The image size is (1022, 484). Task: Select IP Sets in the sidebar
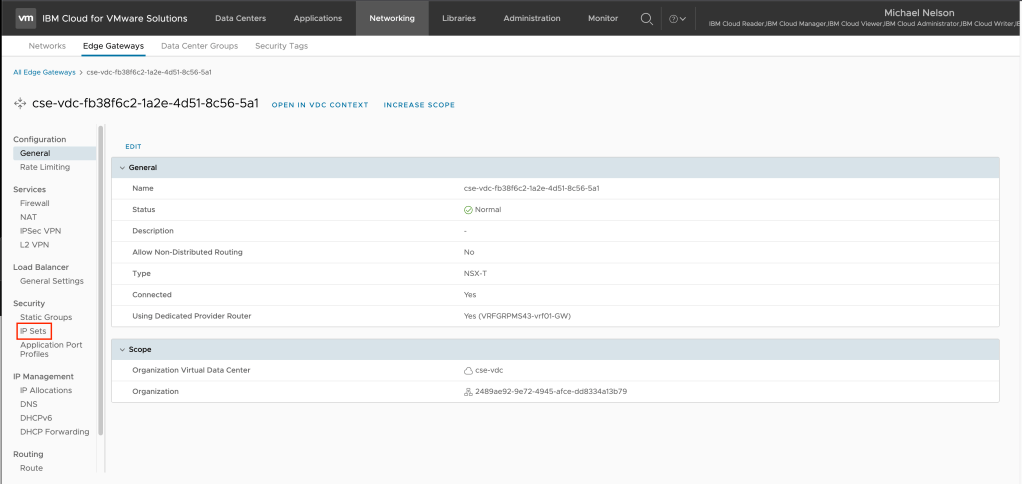click(34, 331)
